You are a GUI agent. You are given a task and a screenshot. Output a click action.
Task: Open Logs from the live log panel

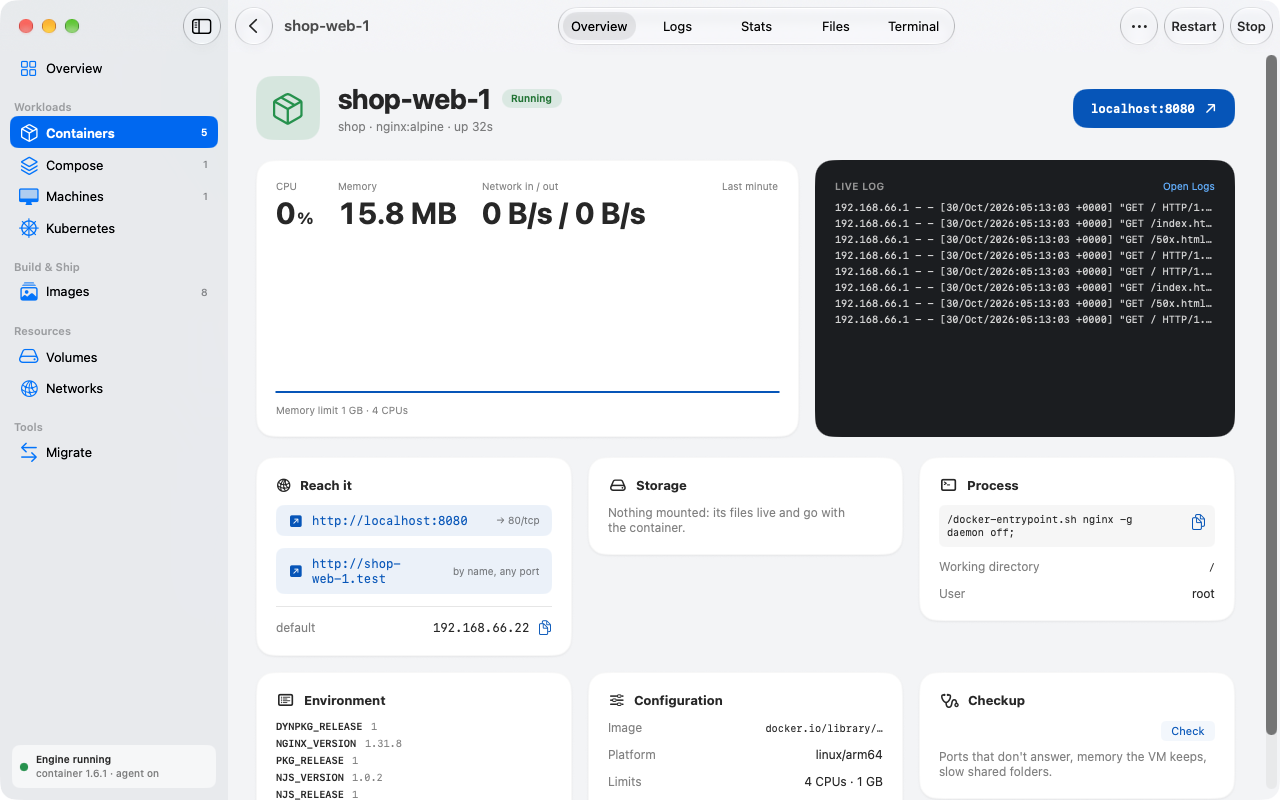(x=1188, y=187)
